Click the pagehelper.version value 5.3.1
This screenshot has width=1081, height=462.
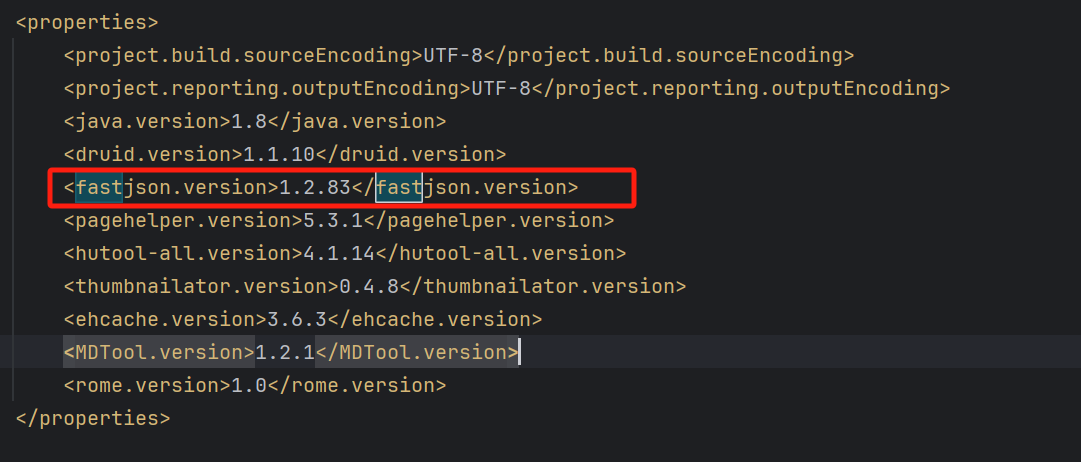333,221
